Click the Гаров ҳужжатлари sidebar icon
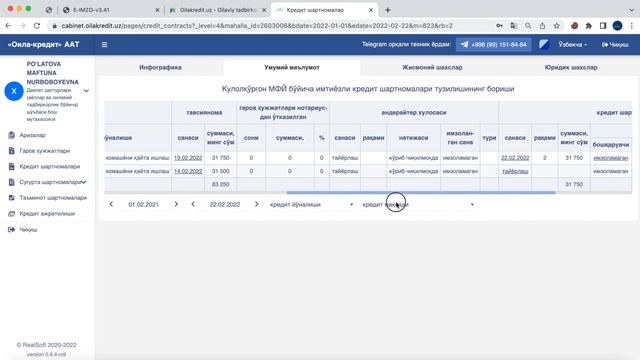640x360 pixels. [11, 151]
